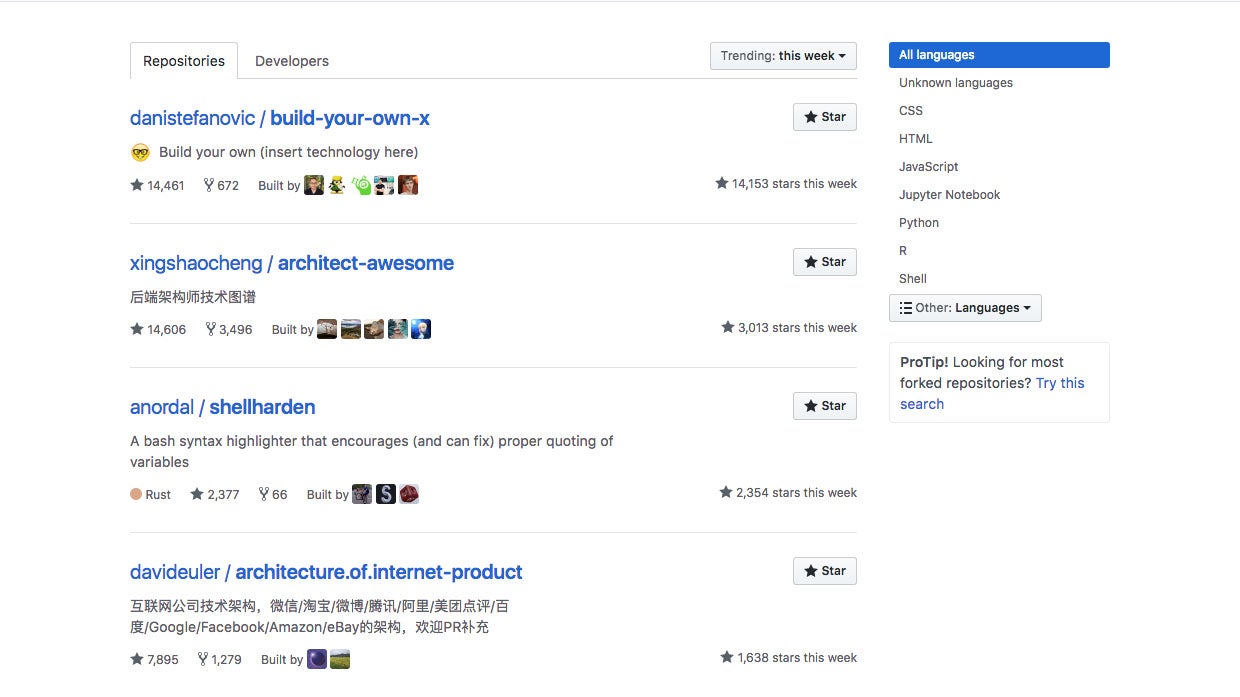Click fork count 1,279 on architecture.of.internet-product
Viewport: 1240px width, 697px height.
219,659
